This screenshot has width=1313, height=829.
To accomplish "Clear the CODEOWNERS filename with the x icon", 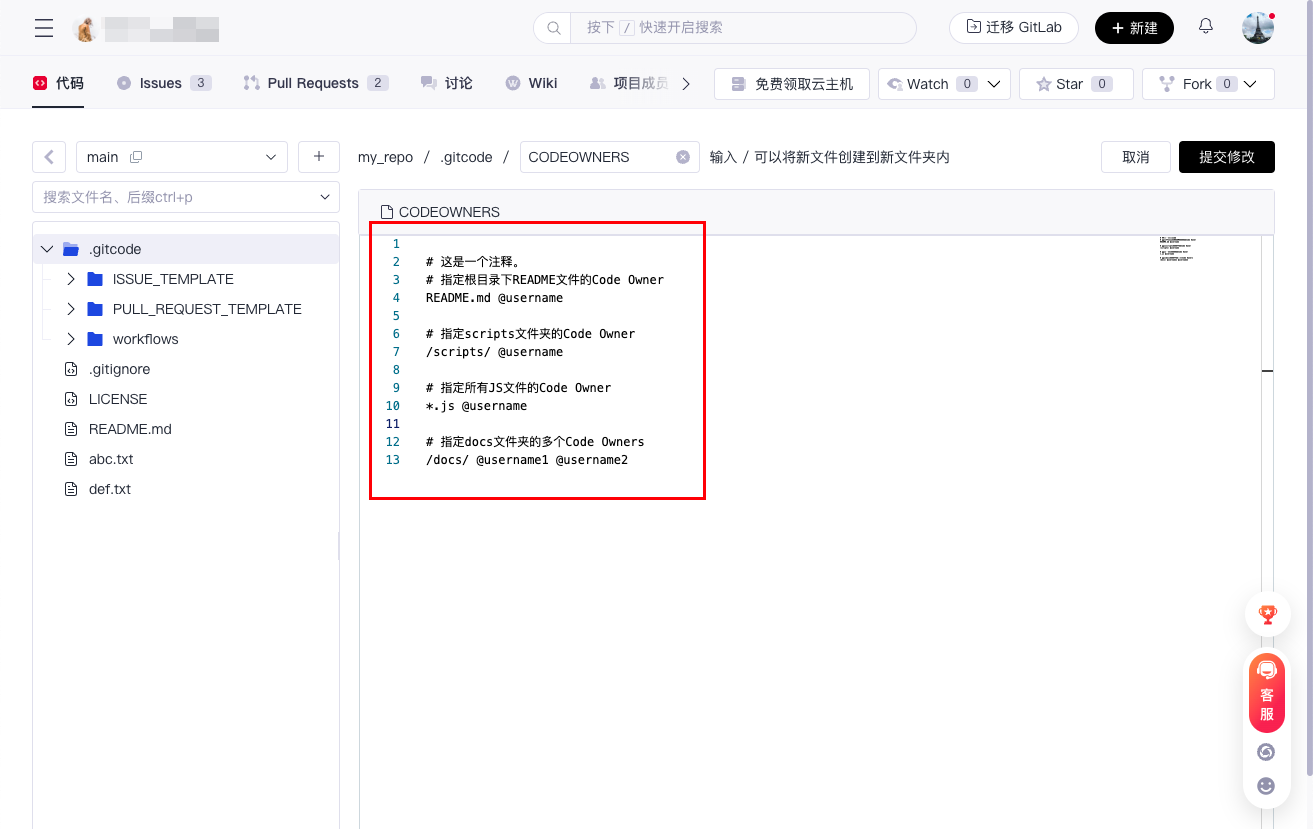I will coord(683,157).
